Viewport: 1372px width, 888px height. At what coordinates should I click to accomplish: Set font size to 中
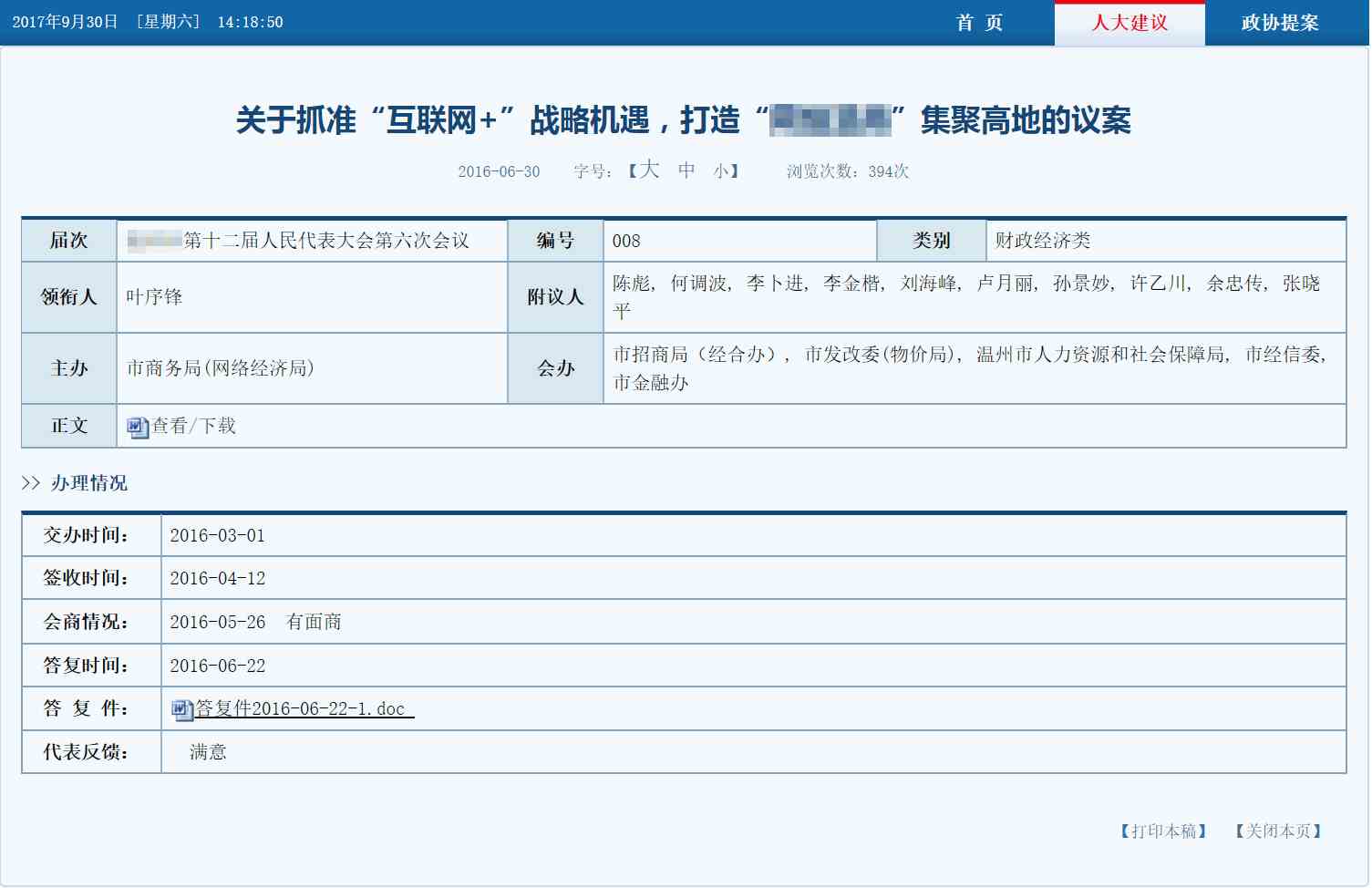(686, 170)
